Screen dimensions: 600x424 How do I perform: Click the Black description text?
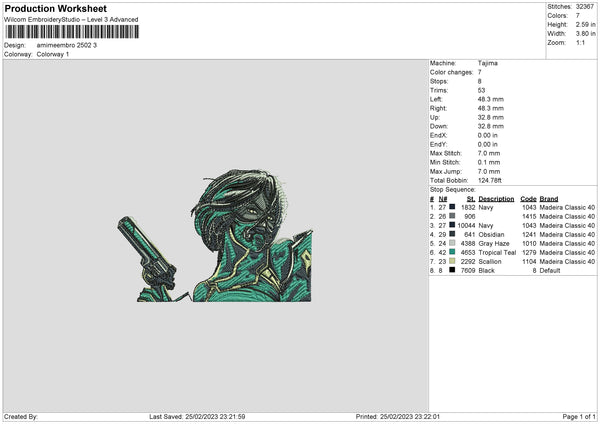coord(486,270)
